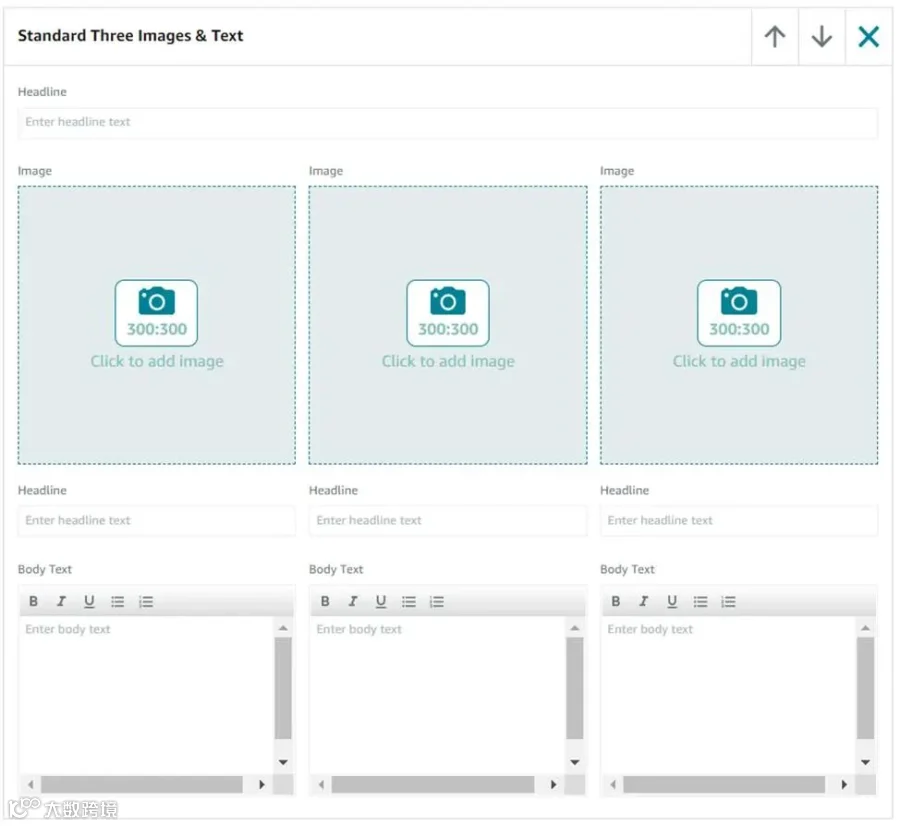Insert numbered list in left Body Text

[x=146, y=602]
